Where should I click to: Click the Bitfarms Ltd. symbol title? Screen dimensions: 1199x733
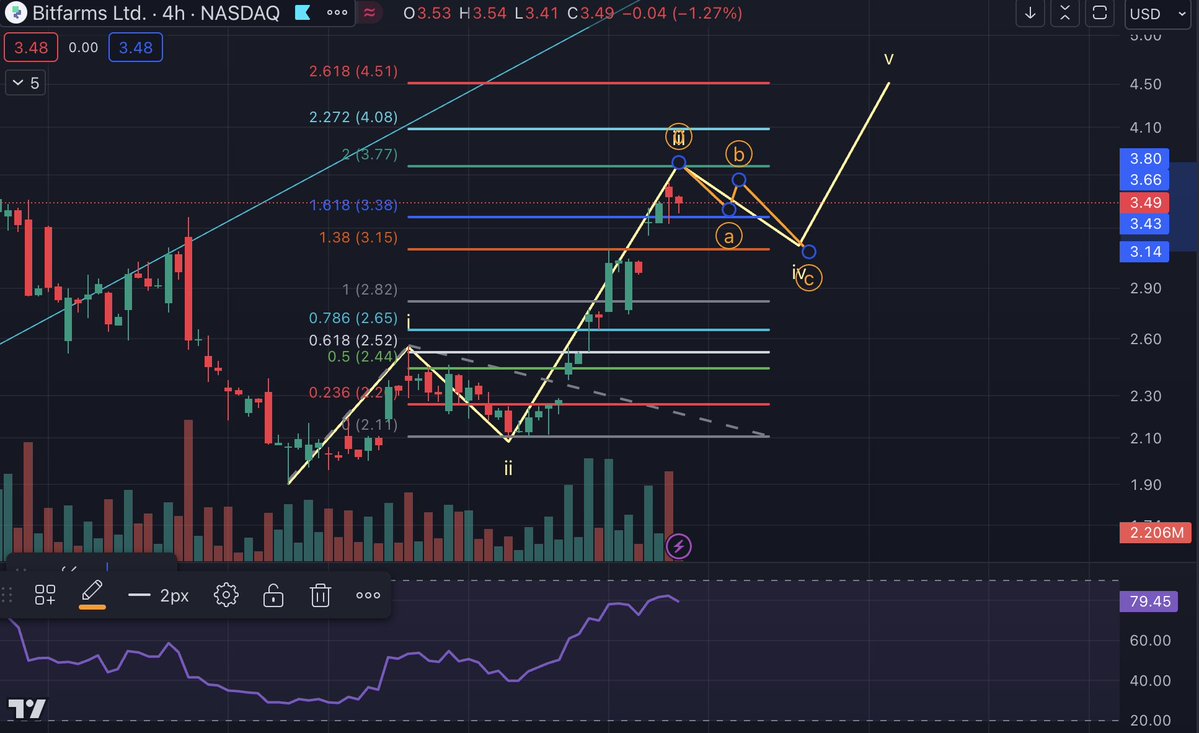89,13
